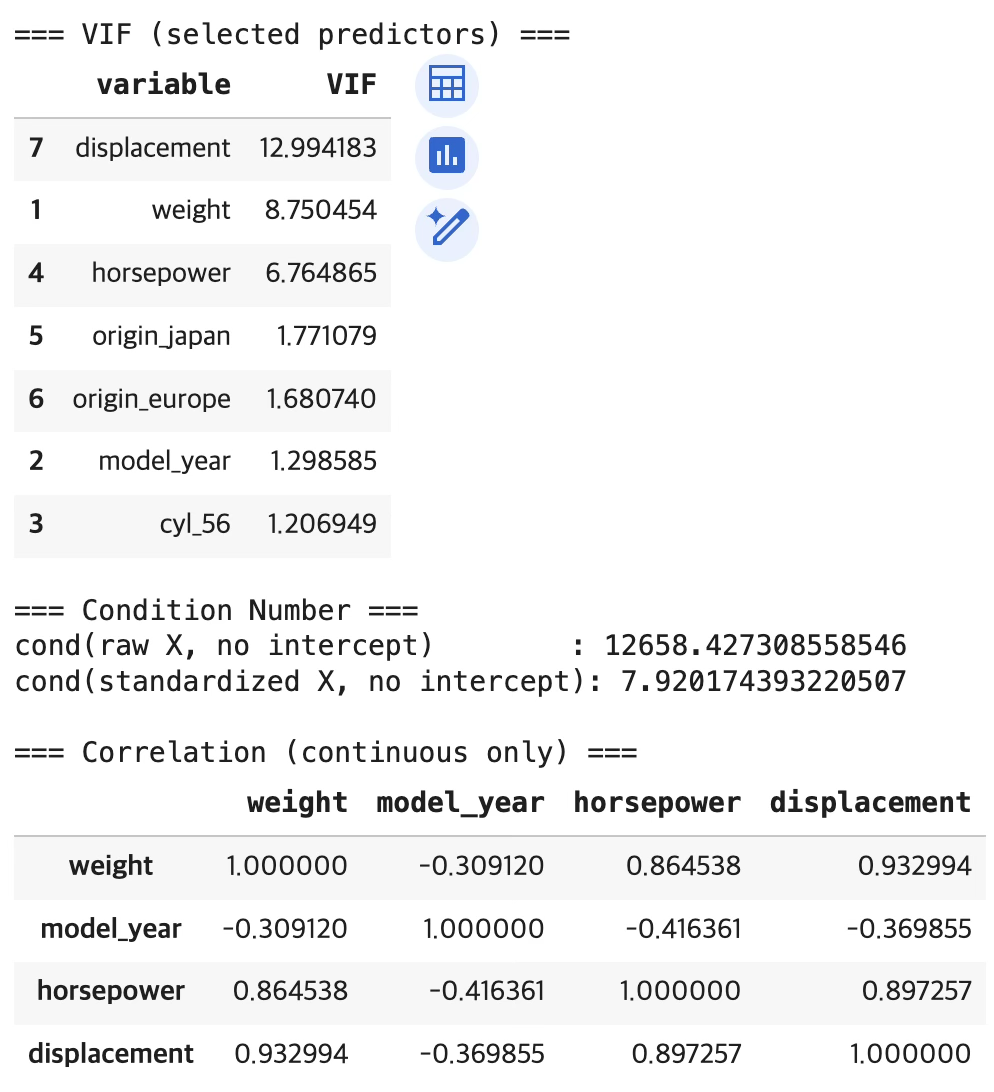994x1092 pixels.
Task: Click the raw X condition number value
Action: click(x=755, y=646)
